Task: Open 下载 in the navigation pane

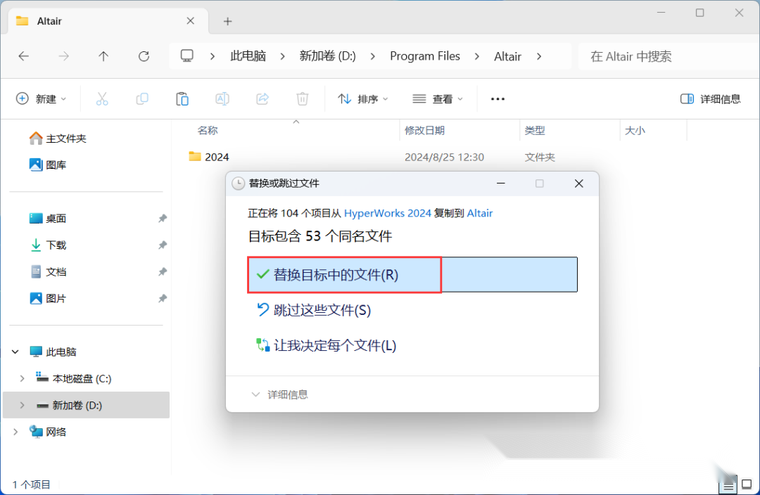Action: pos(56,245)
